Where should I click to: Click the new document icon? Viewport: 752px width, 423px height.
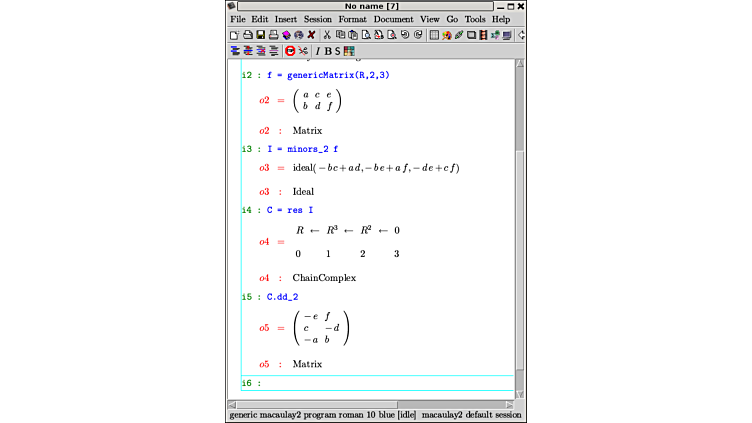(x=234, y=35)
